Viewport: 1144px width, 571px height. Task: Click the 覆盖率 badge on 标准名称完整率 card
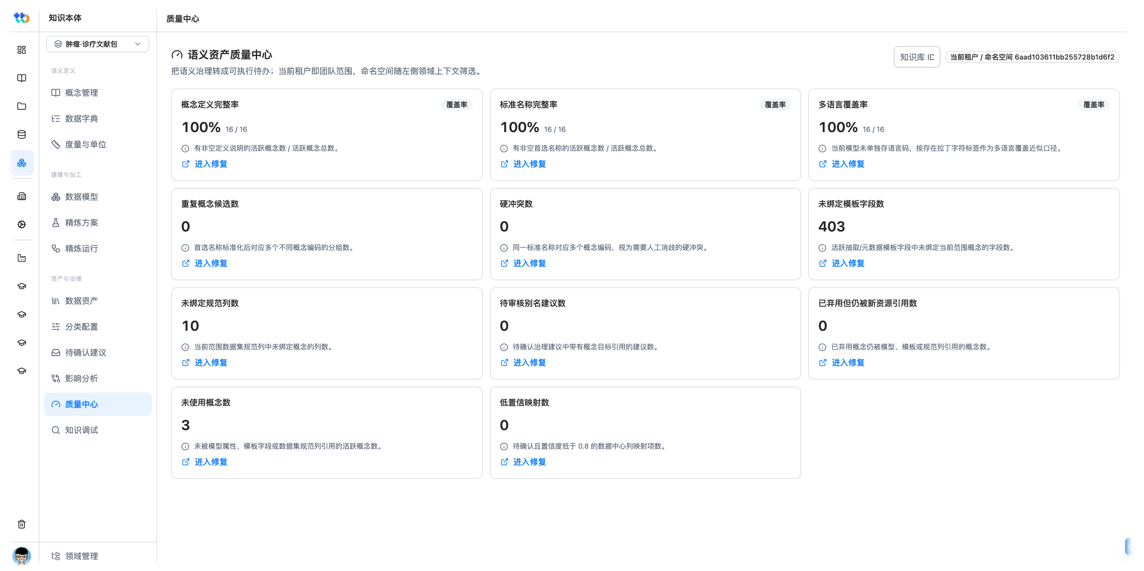(776, 104)
